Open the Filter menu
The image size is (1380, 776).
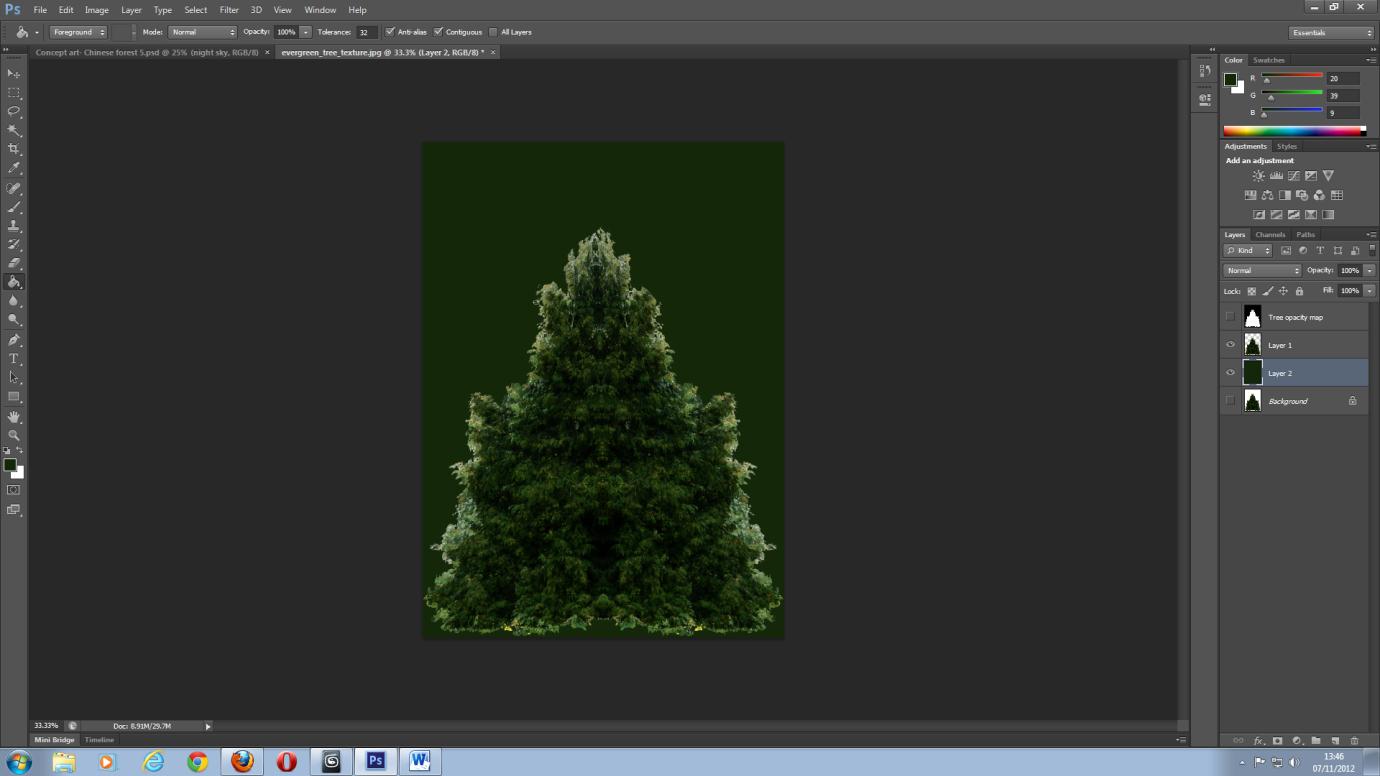tap(229, 9)
